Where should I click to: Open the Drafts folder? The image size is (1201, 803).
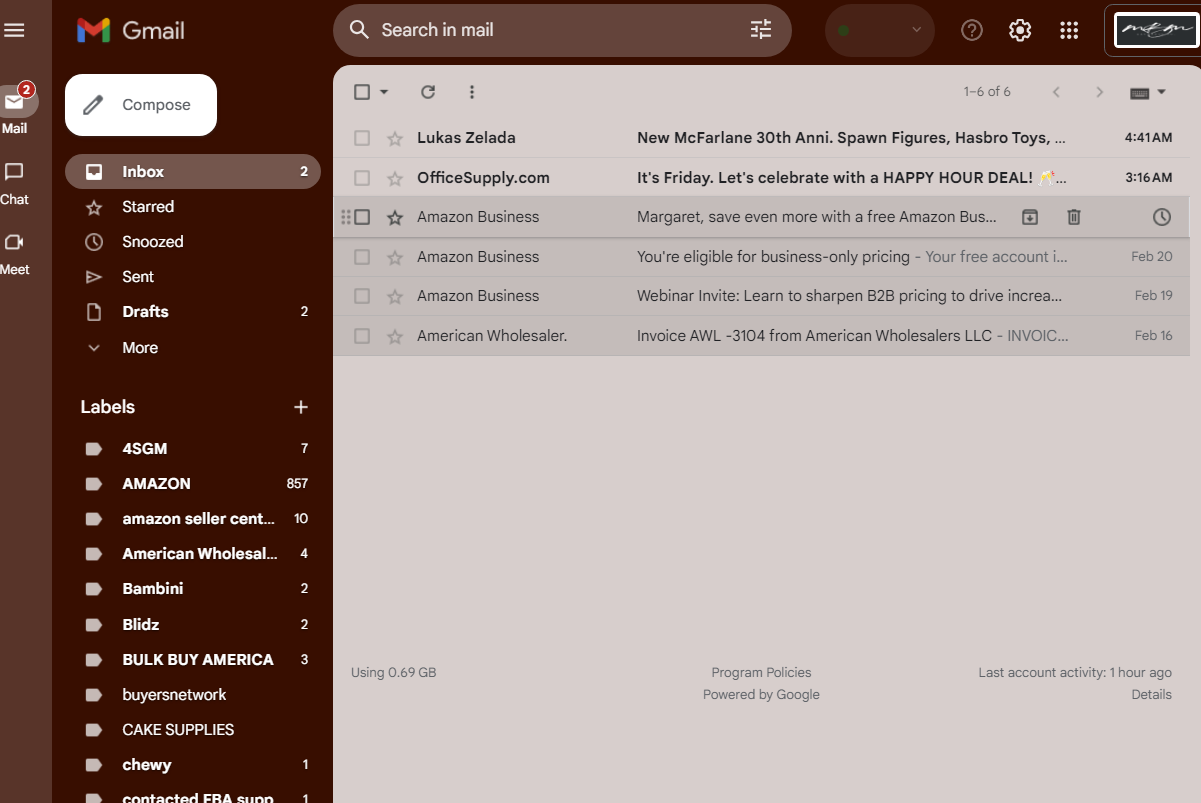click(193, 312)
